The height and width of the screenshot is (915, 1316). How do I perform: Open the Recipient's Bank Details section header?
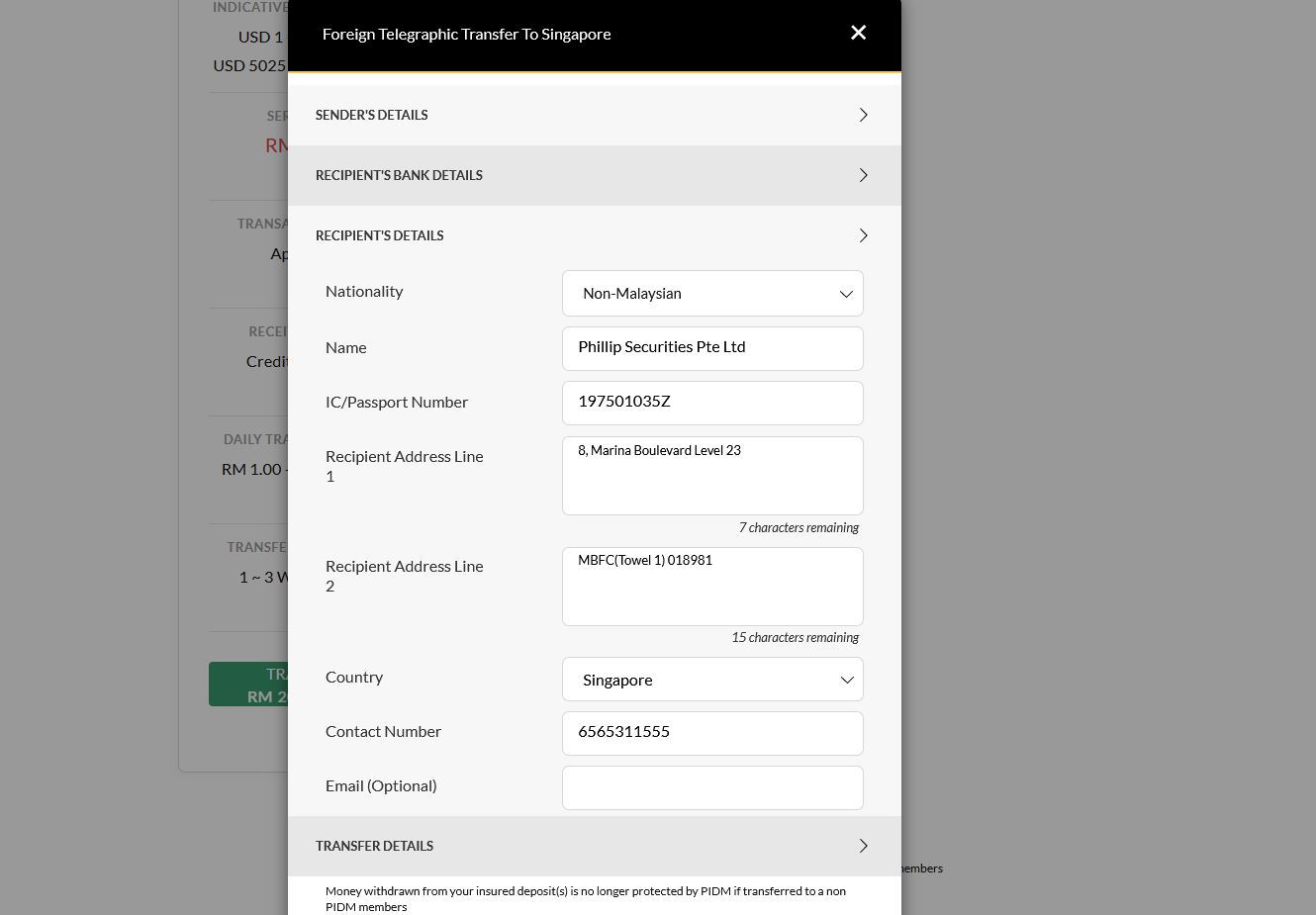(x=399, y=175)
